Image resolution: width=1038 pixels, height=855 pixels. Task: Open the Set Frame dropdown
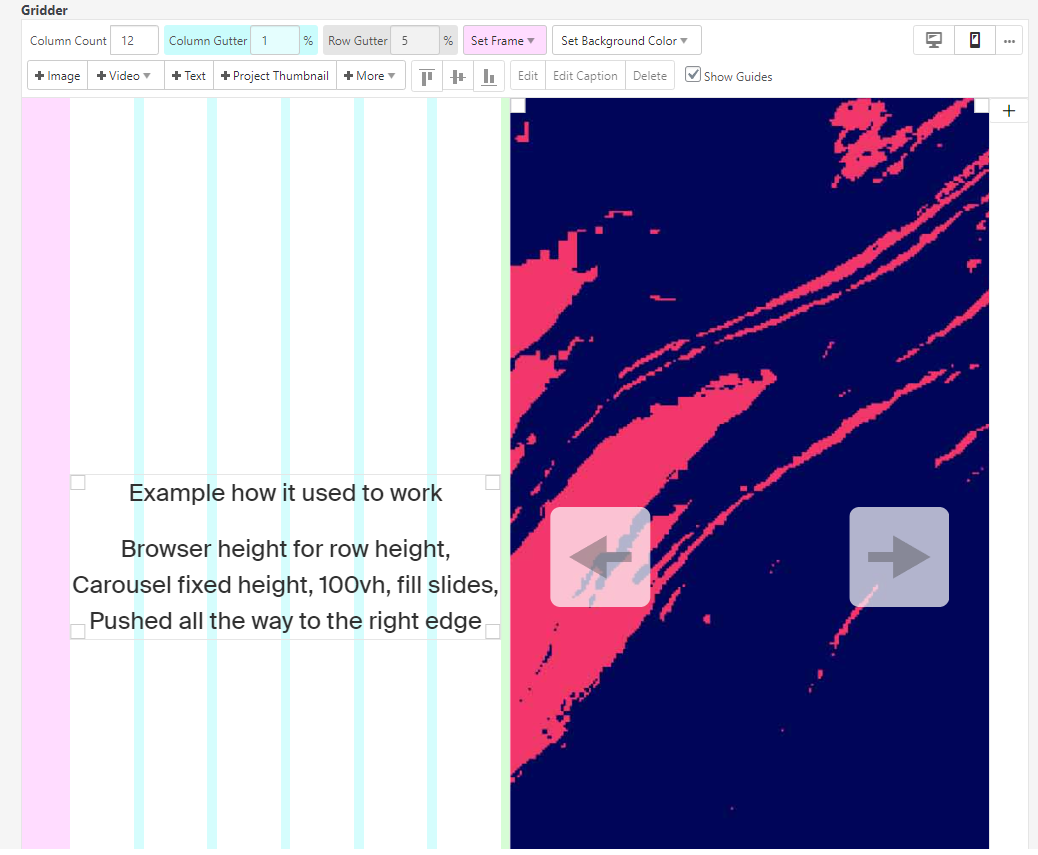point(504,41)
